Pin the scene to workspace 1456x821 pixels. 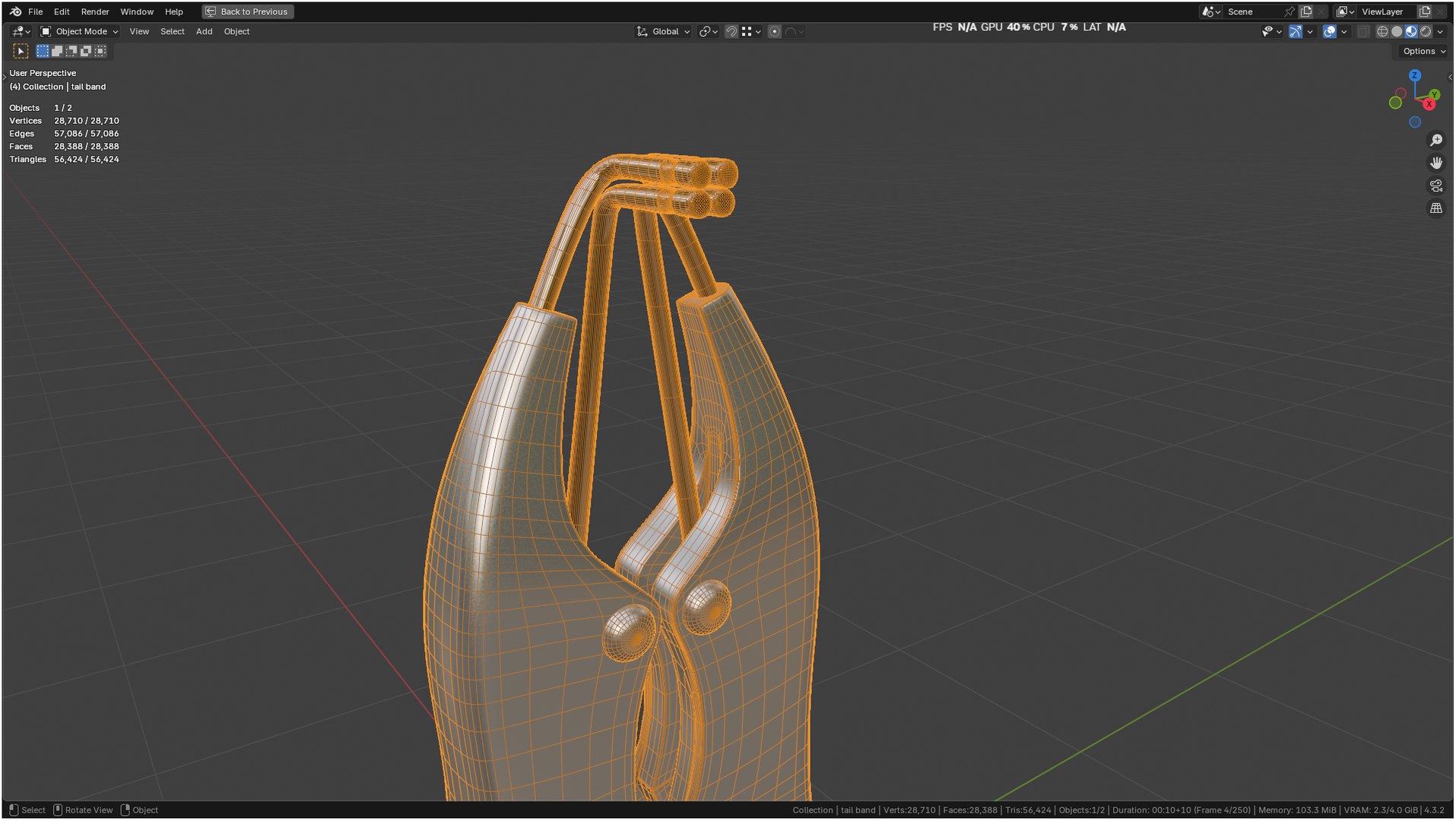pyautogui.click(x=1289, y=11)
